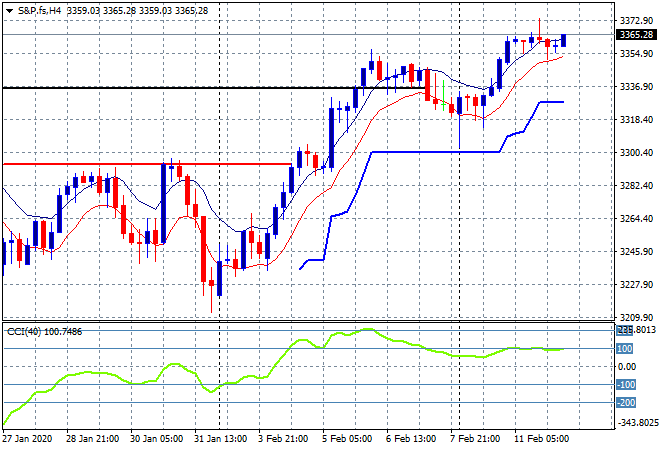Image resolution: width=660 pixels, height=450 pixels.
Task: Click the latest blue candle at 3365
Action: pos(564,40)
